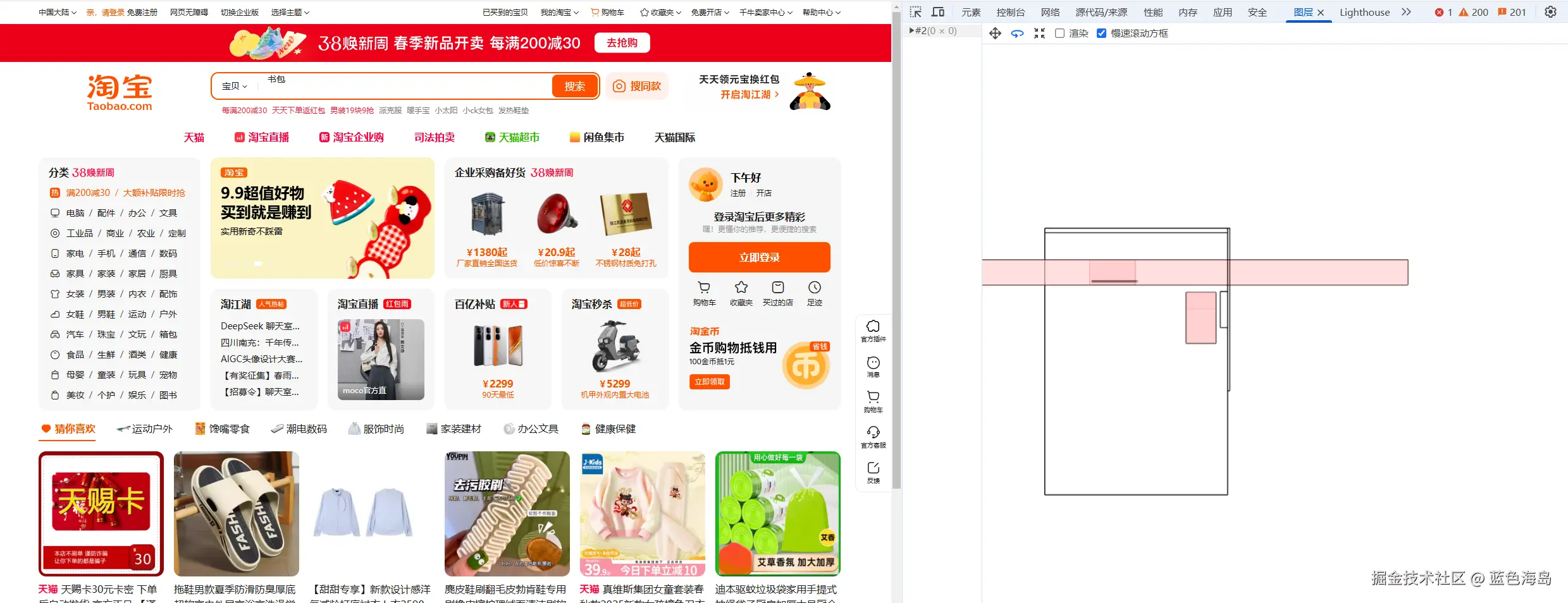The height and width of the screenshot is (603, 1568).
Task: Enable the 渲染 checkbox in Layers panel
Action: (1060, 33)
